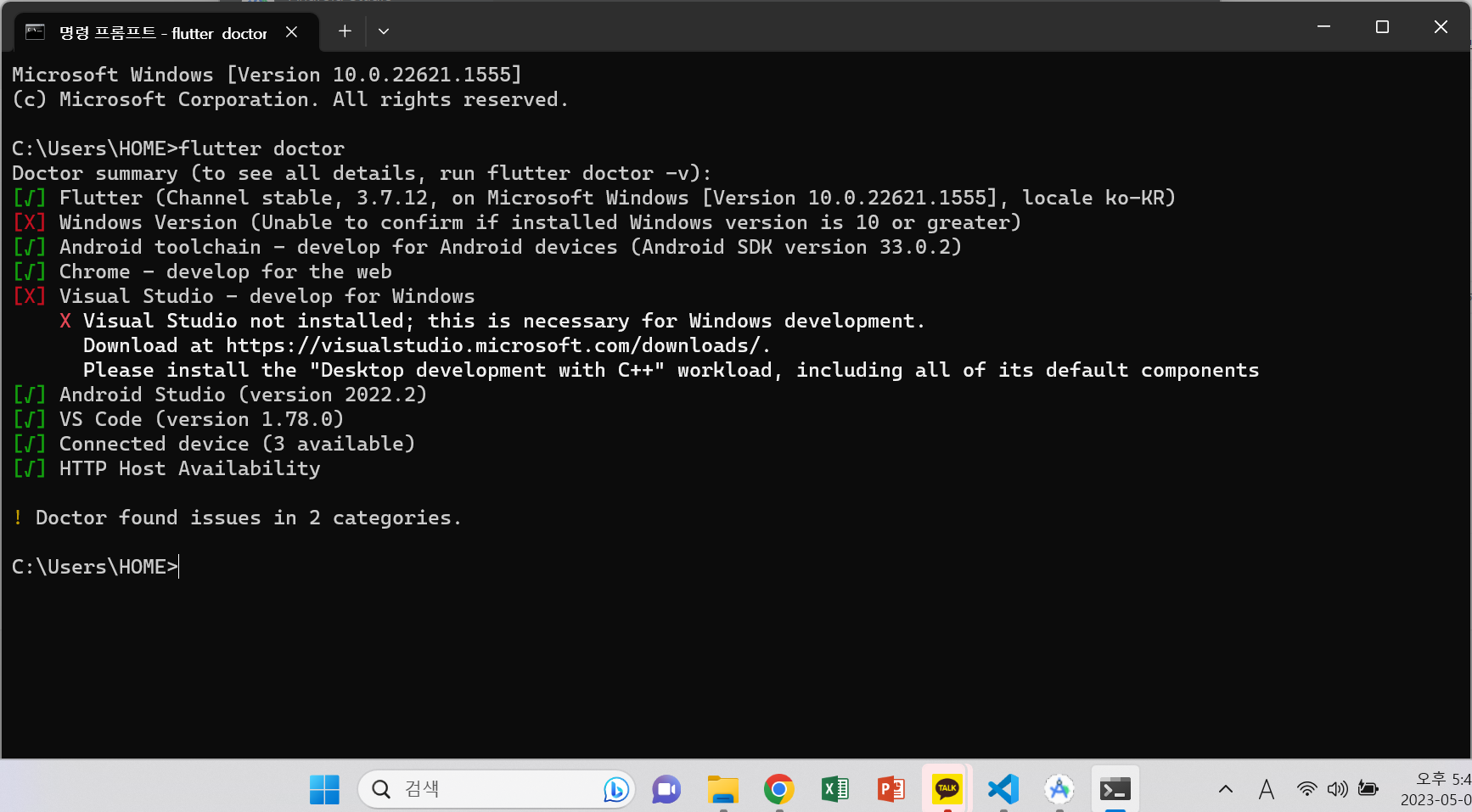1472x812 pixels.
Task: Open Bing chat from the search box
Action: click(x=616, y=789)
